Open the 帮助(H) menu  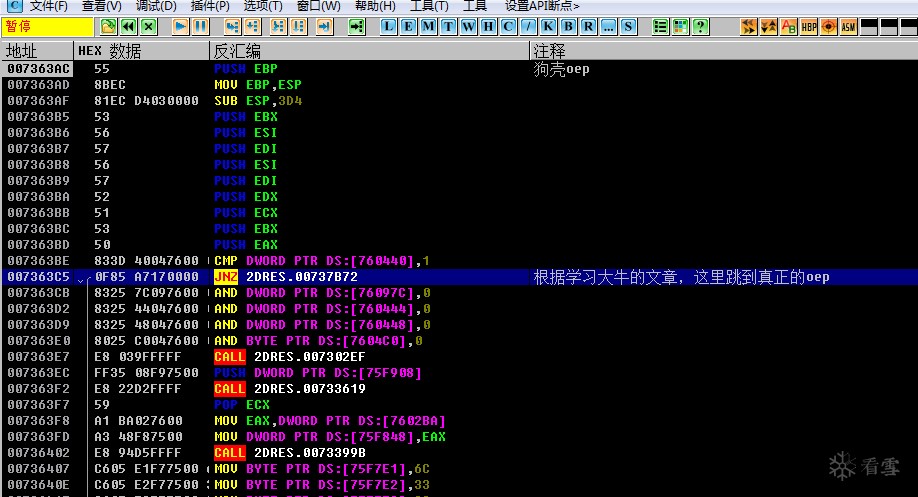coord(375,6)
